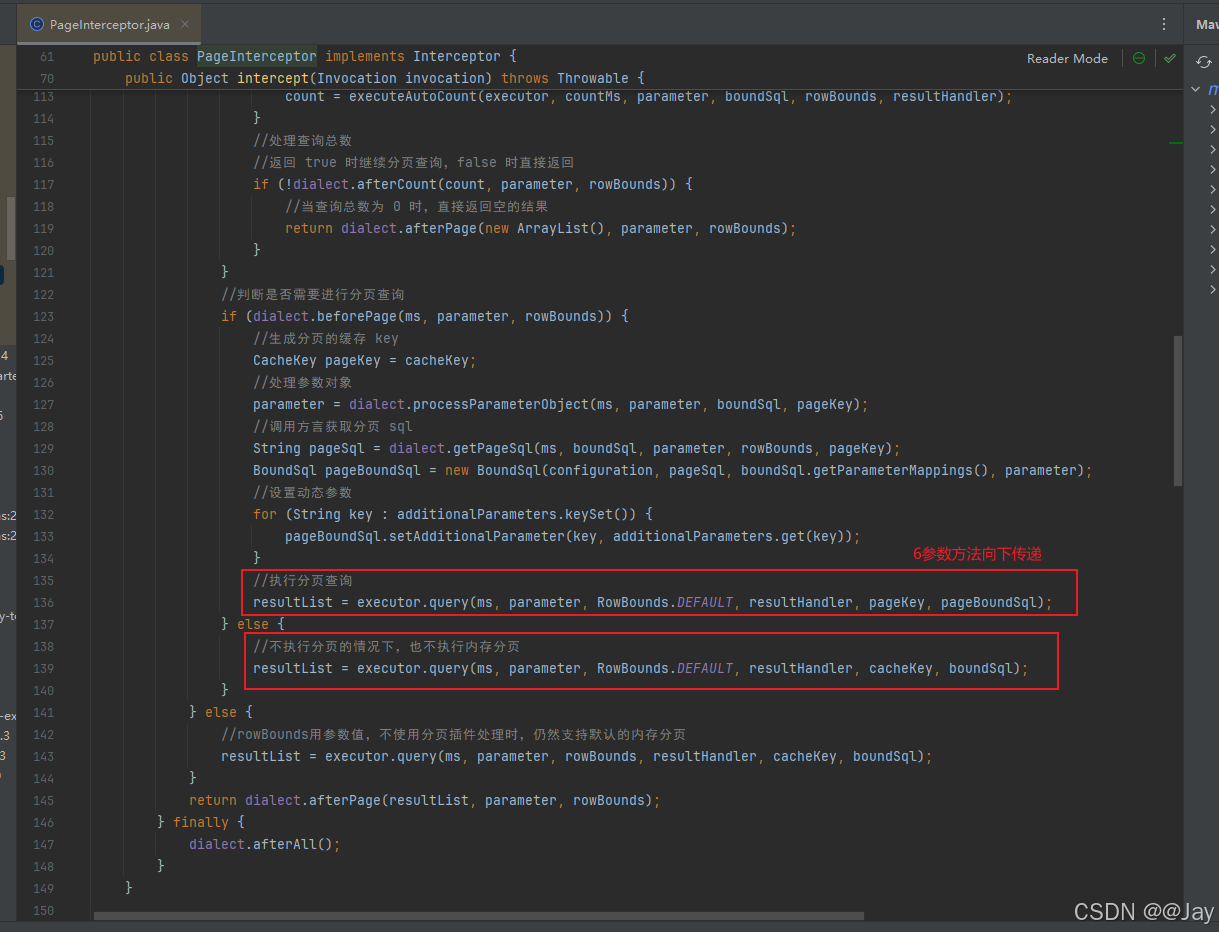Jump to sticky line 70 intercept method
The width and height of the screenshot is (1219, 932).
pos(385,78)
